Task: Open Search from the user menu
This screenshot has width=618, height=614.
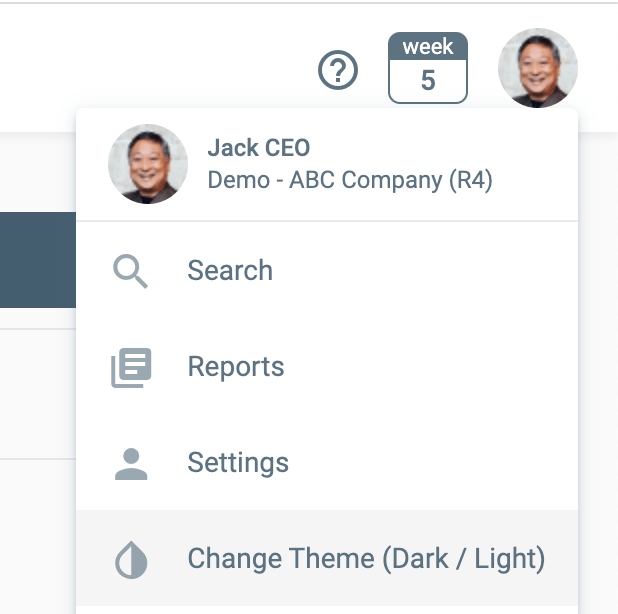Action: tap(230, 271)
